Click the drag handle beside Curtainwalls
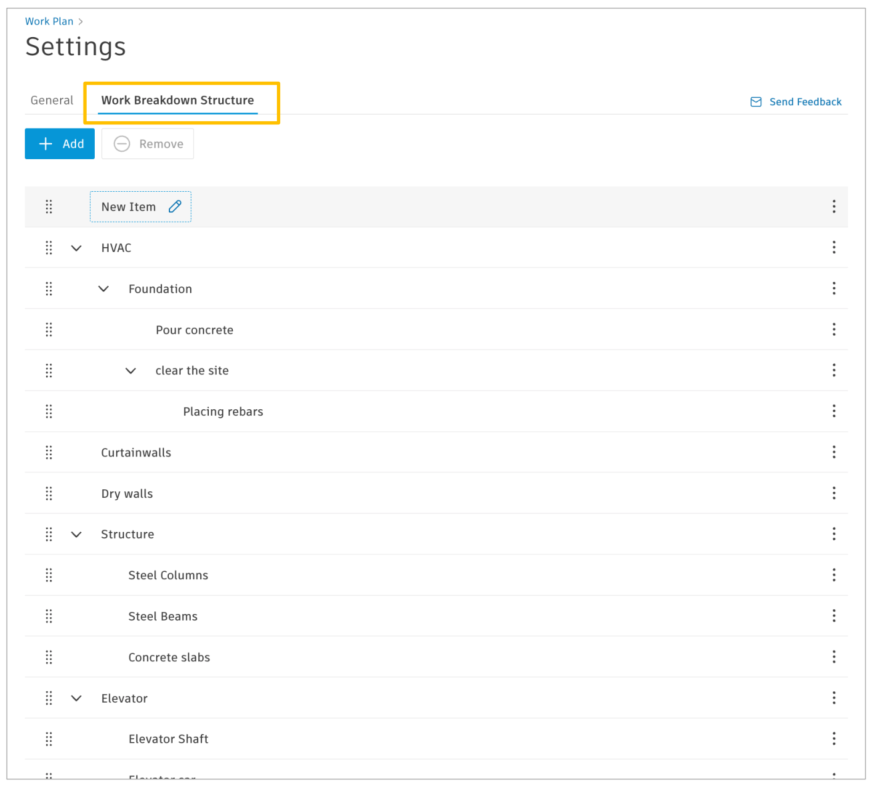Screen dimensions: 871x785 (x=49, y=452)
